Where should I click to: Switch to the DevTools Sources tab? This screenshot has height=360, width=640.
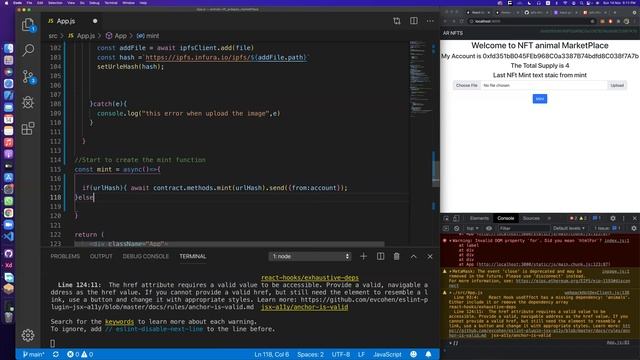531,218
